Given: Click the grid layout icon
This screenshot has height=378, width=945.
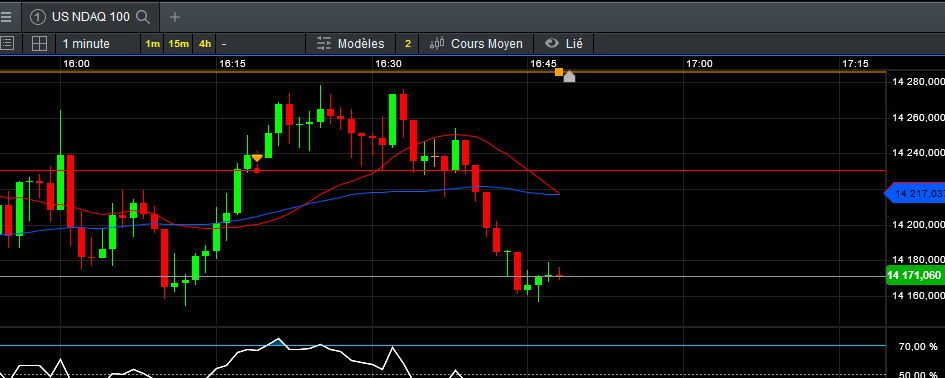Looking at the screenshot, I should point(39,43).
